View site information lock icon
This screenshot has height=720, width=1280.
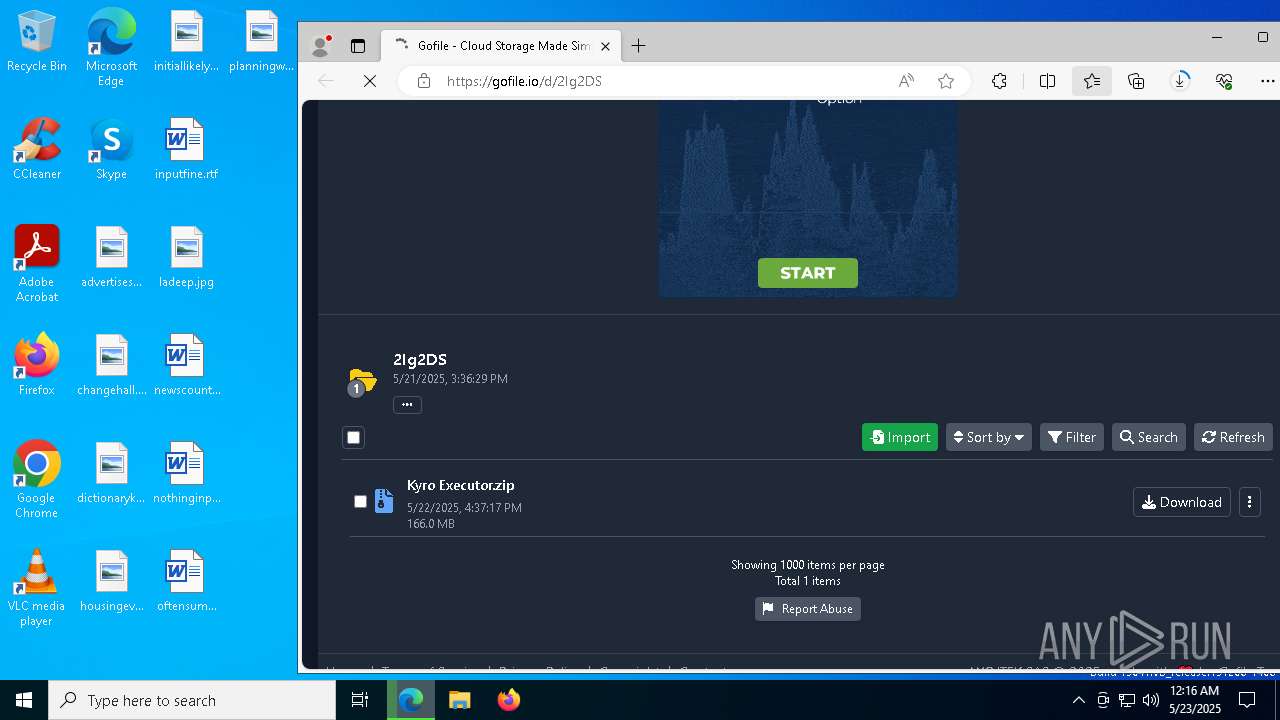pos(424,81)
